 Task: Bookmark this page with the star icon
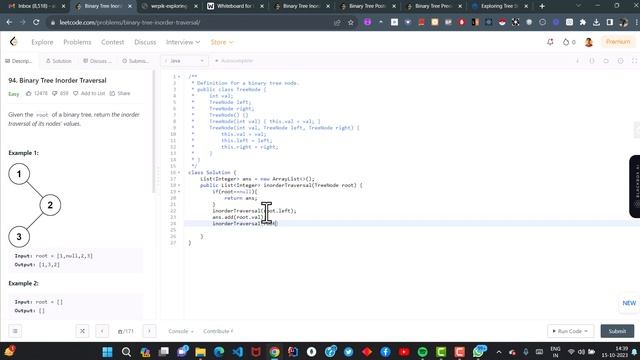coord(351,22)
